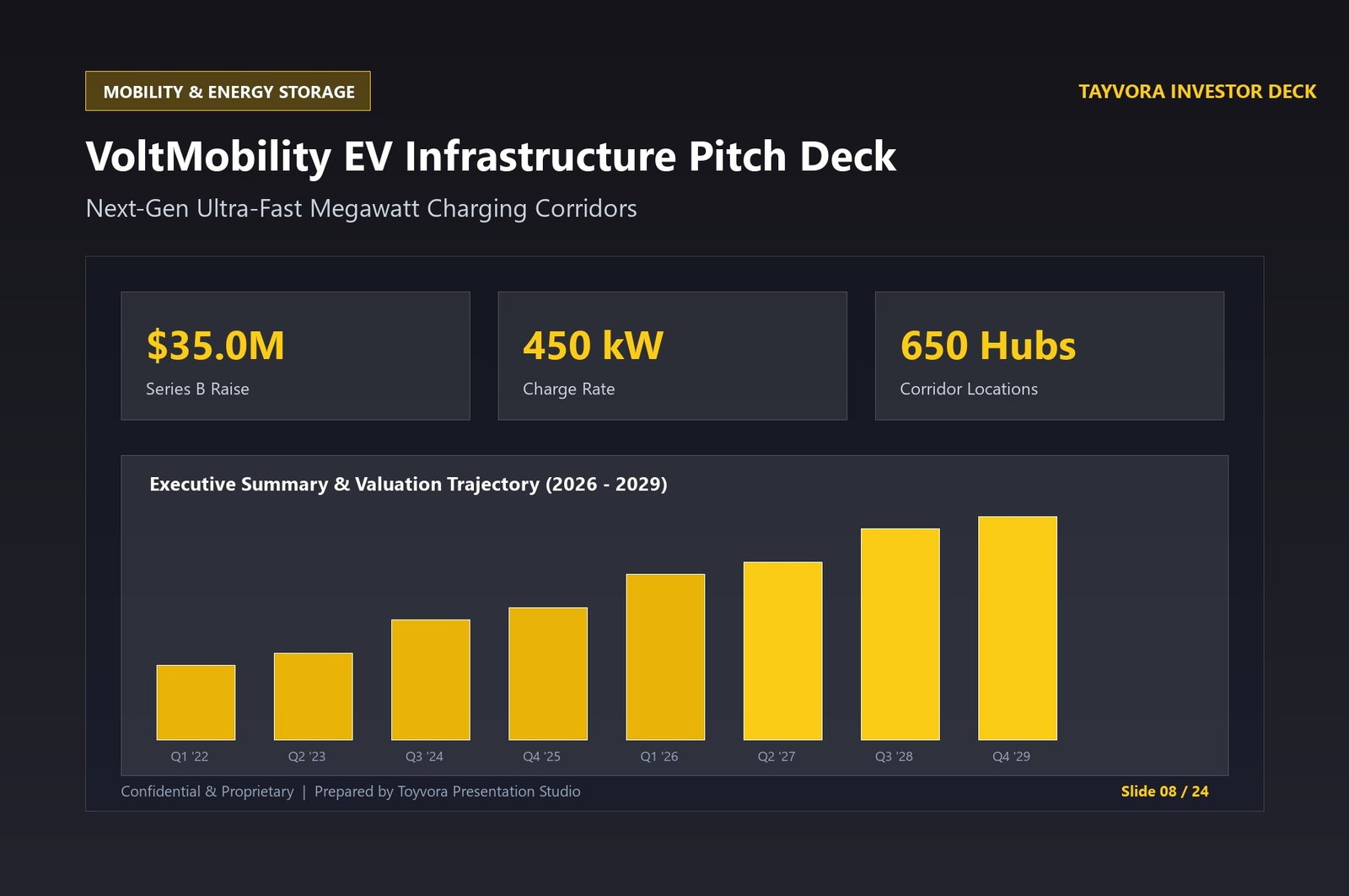Click the Q1 '26 axis label
The height and width of the screenshot is (896, 1349).
659,756
